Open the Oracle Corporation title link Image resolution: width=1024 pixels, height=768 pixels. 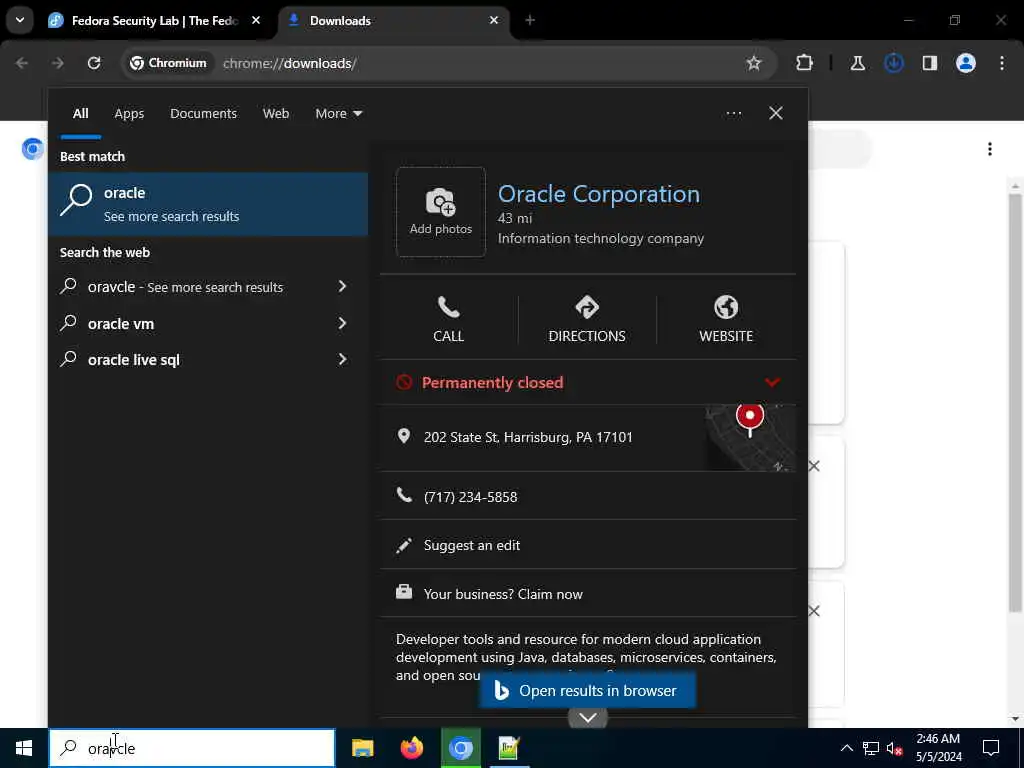tap(598, 194)
